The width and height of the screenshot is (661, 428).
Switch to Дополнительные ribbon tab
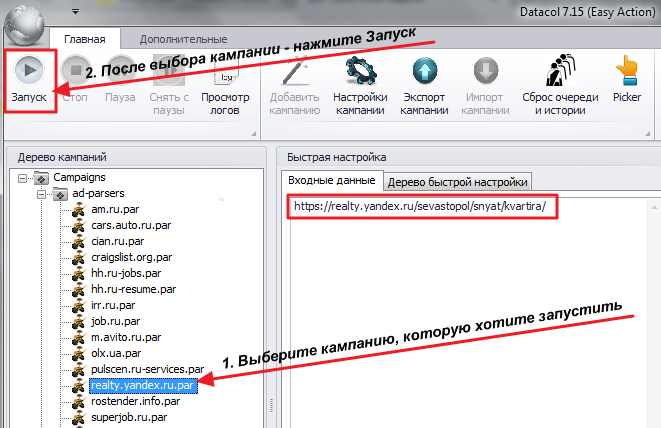(183, 39)
